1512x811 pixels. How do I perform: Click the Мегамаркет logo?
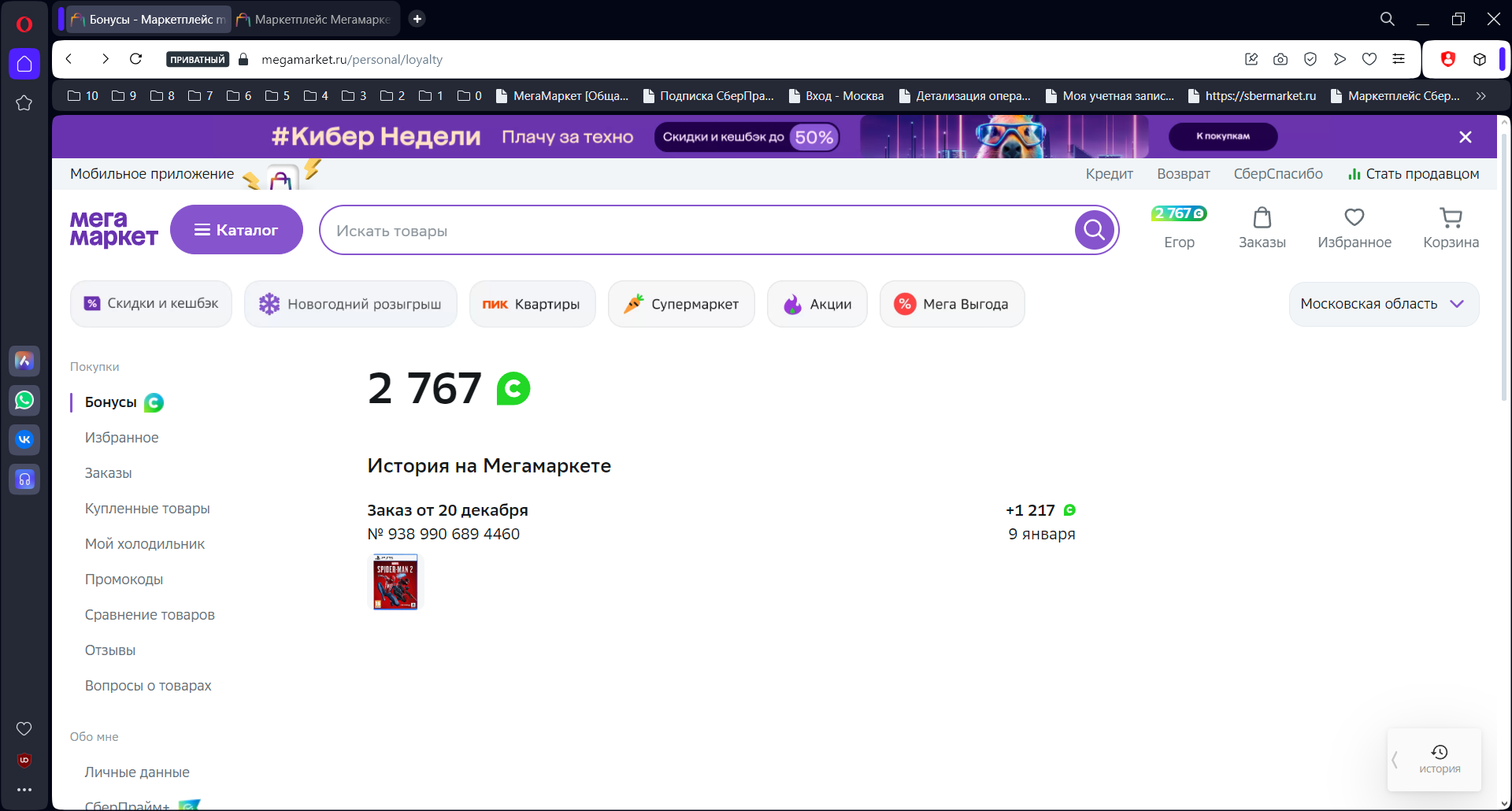point(114,229)
